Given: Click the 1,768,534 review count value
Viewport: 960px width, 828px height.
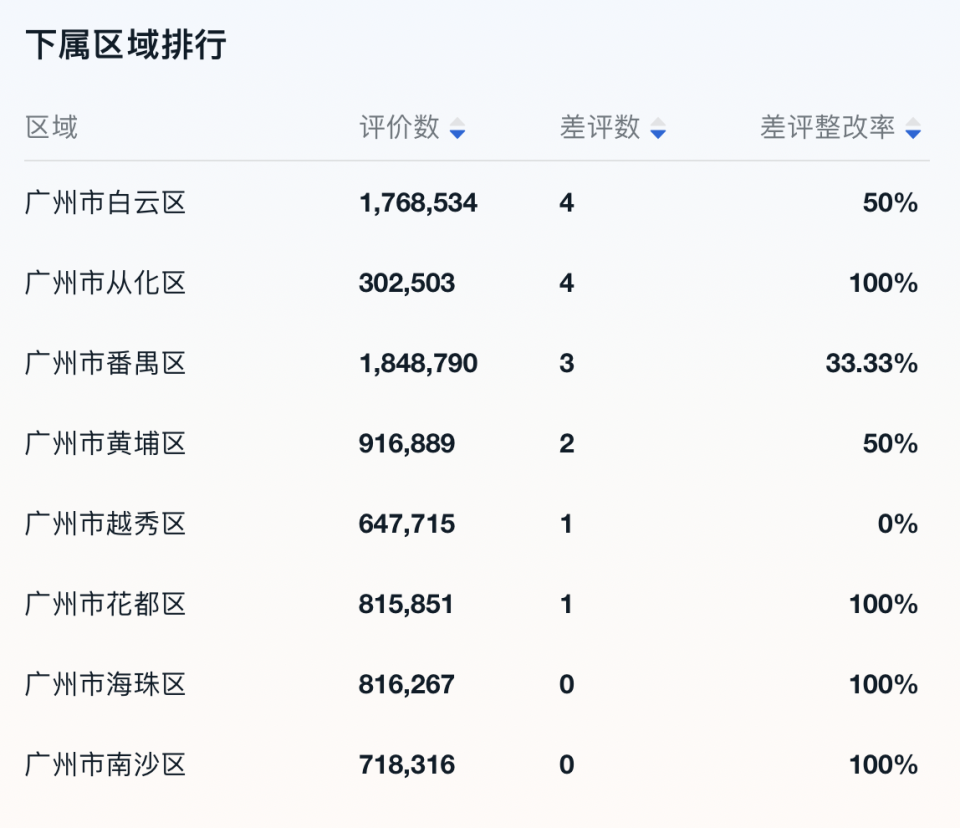Looking at the screenshot, I should 418,203.
